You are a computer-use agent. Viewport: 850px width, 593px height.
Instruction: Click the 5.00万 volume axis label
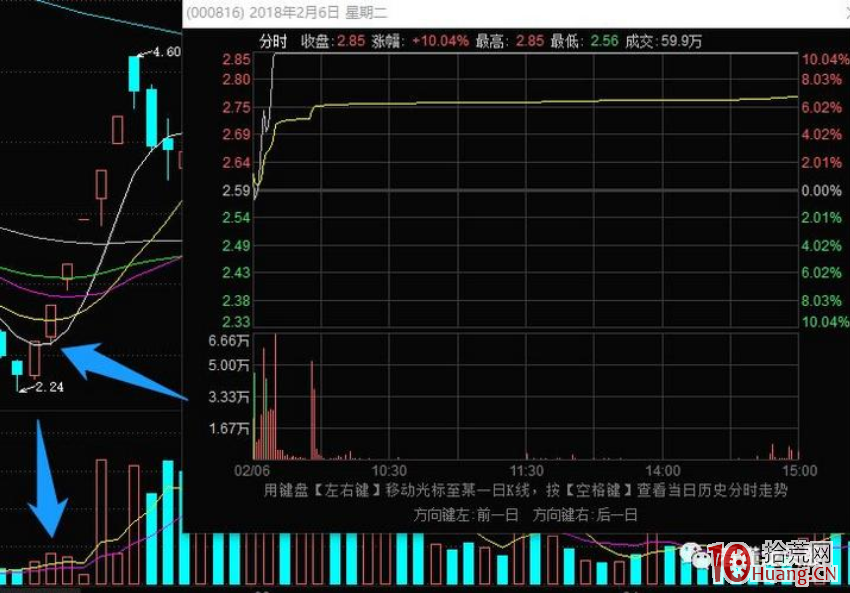(x=229, y=365)
